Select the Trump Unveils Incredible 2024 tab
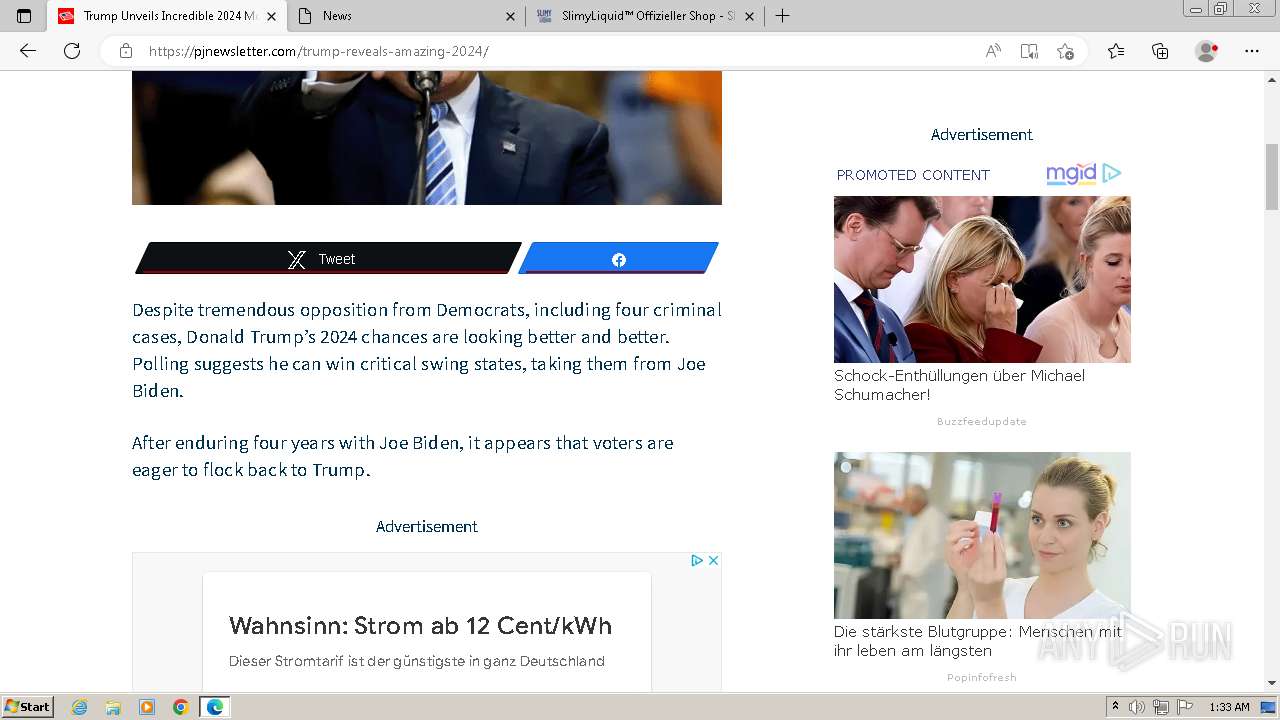1280x720 pixels. coord(167,16)
